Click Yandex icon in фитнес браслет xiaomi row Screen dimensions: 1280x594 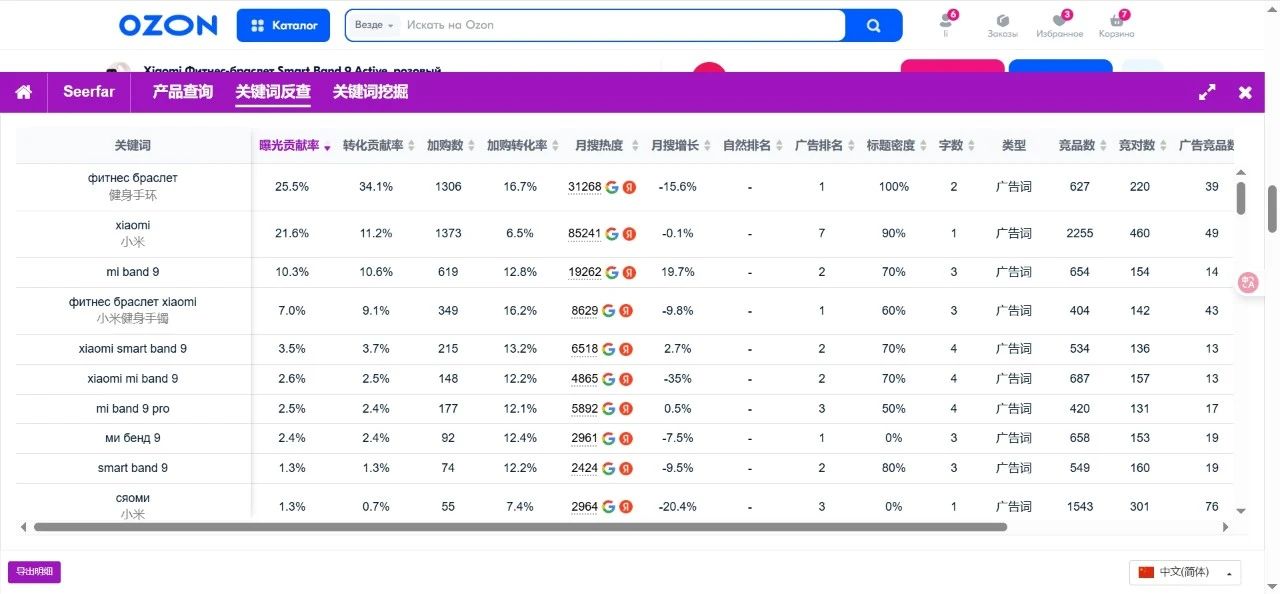click(626, 311)
